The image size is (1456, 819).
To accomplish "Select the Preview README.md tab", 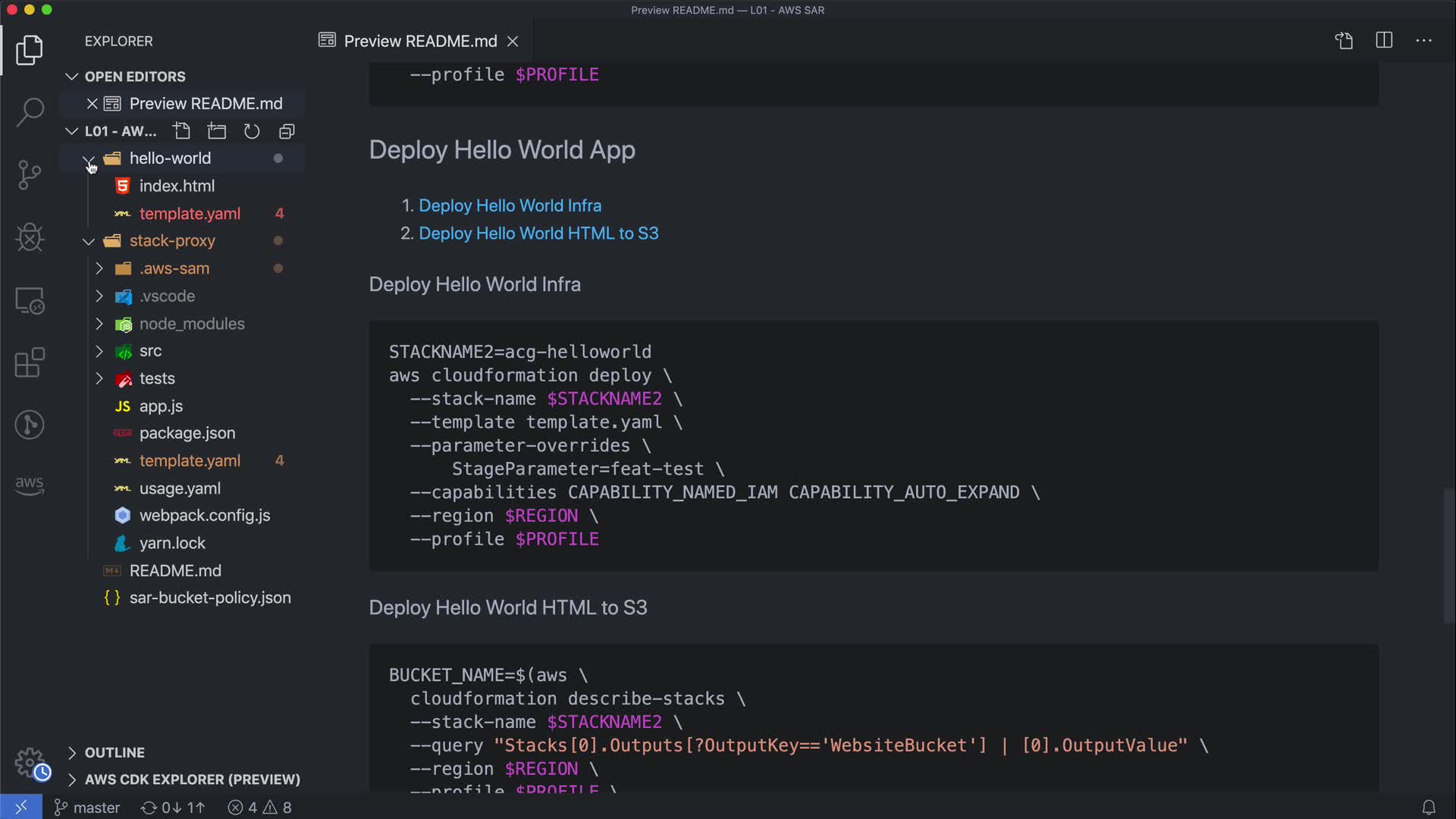I will click(x=419, y=41).
